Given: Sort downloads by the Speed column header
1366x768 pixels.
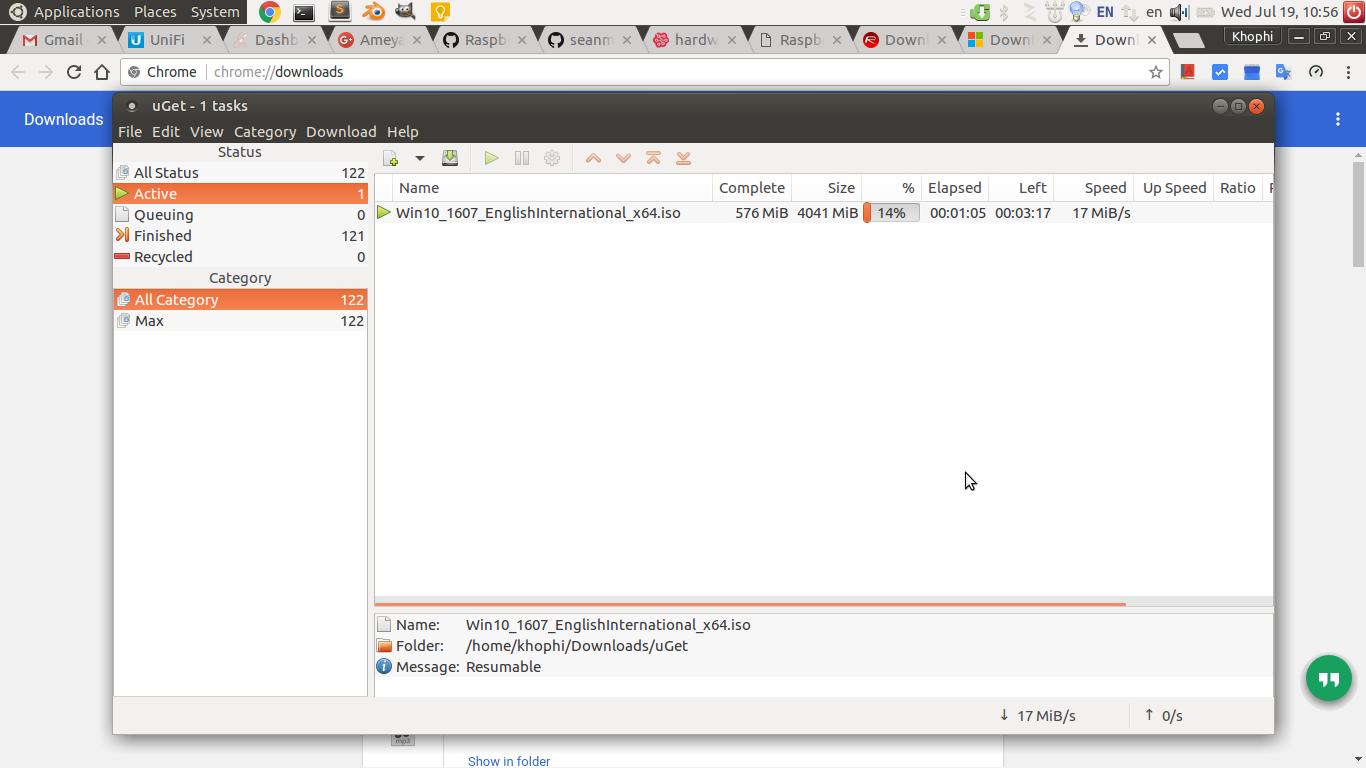Looking at the screenshot, I should coord(1105,188).
